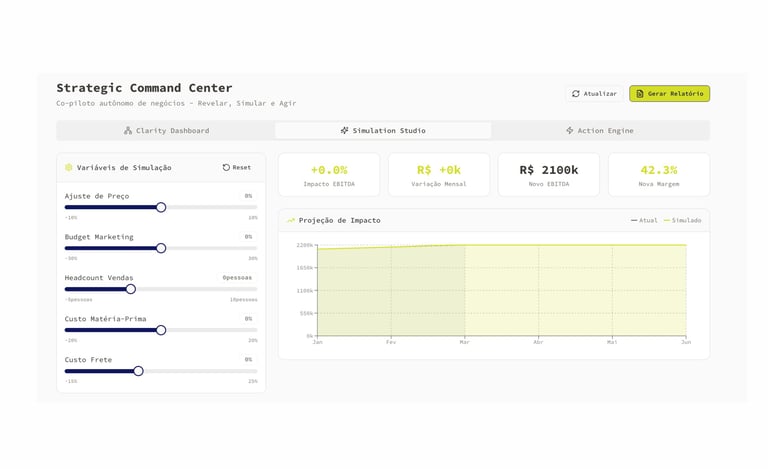Click the Nova Margem 42.3% card

(x=659, y=175)
